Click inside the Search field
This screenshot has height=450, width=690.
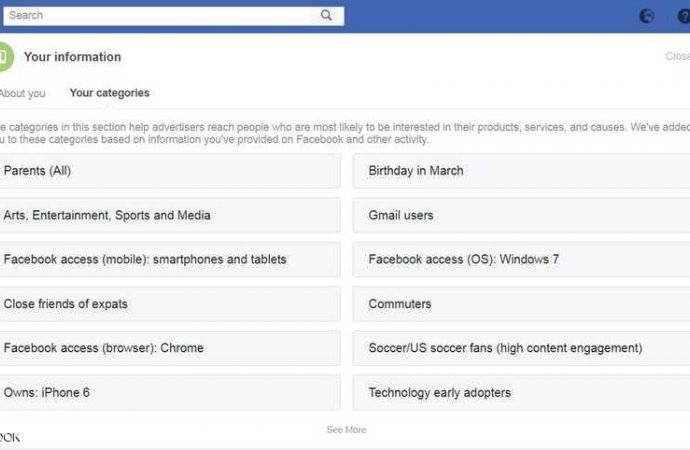click(160, 16)
